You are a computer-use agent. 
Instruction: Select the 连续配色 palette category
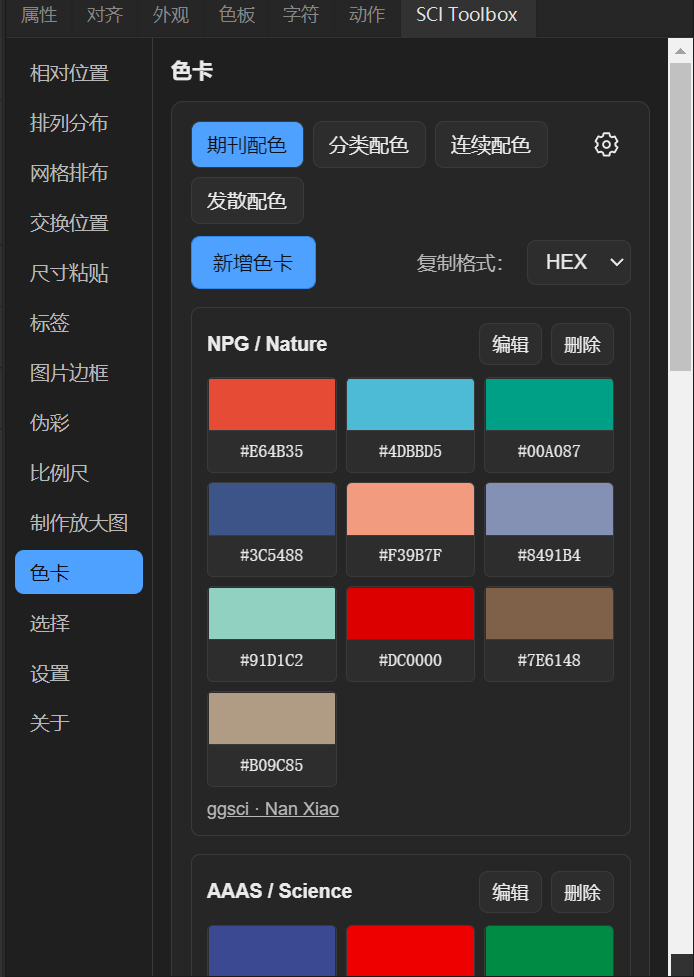tap(491, 145)
